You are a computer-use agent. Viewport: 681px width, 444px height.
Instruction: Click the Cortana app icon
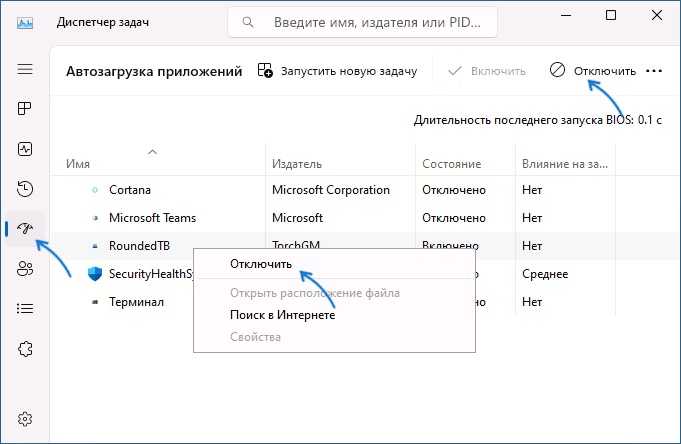[x=95, y=190]
